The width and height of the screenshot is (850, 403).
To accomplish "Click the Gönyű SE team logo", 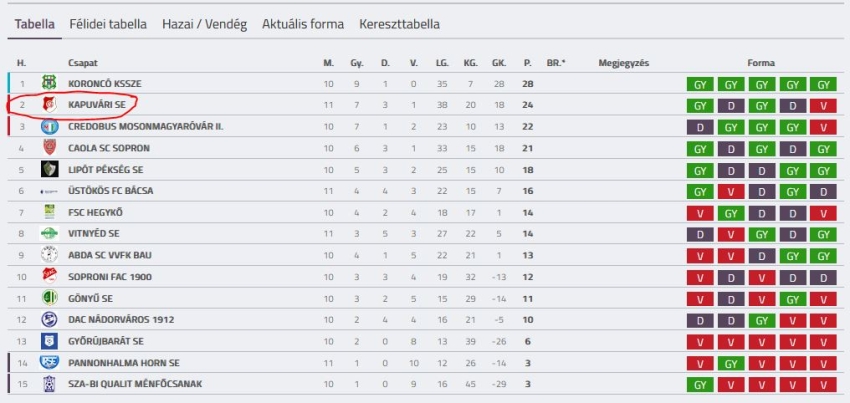I will pyautogui.click(x=50, y=298).
